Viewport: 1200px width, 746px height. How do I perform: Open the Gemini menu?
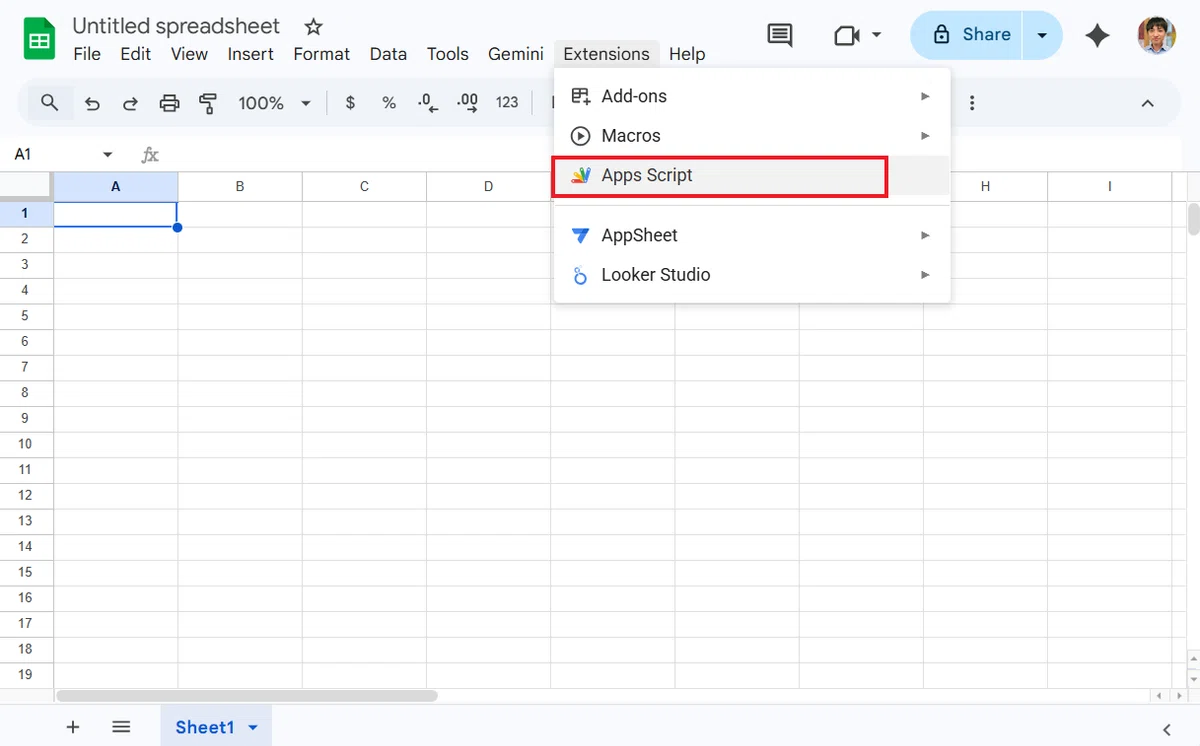click(x=516, y=54)
